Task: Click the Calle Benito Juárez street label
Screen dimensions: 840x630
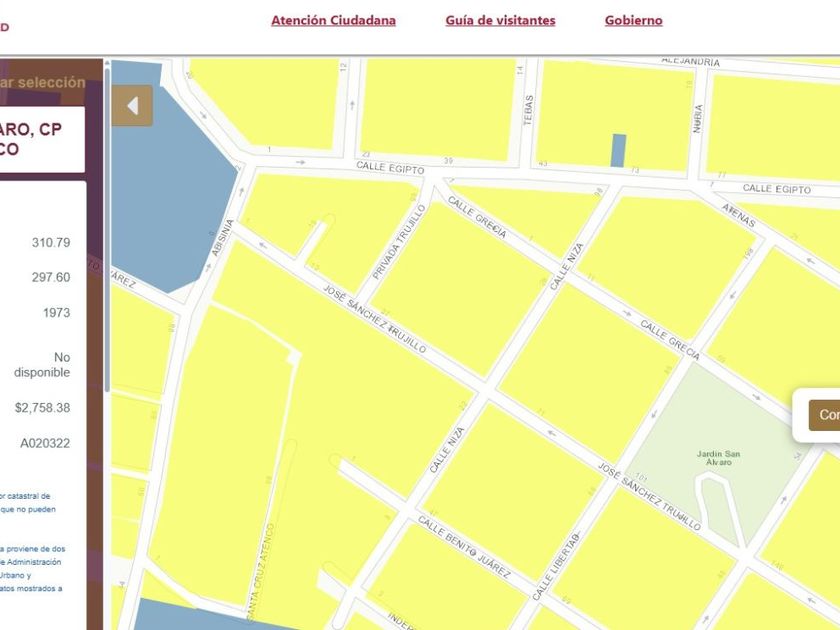Action: click(464, 547)
